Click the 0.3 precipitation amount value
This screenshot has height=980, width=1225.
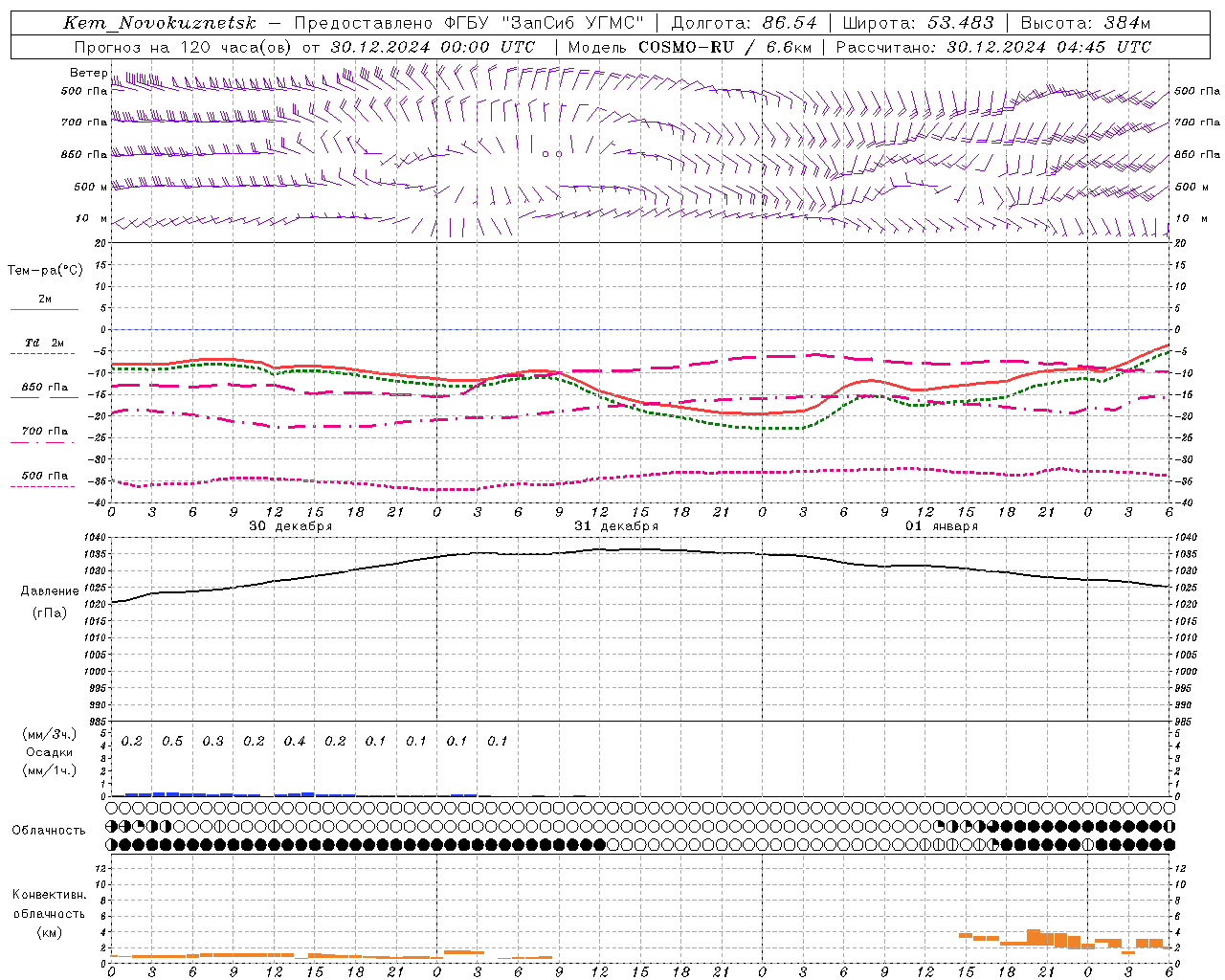pyautogui.click(x=212, y=742)
